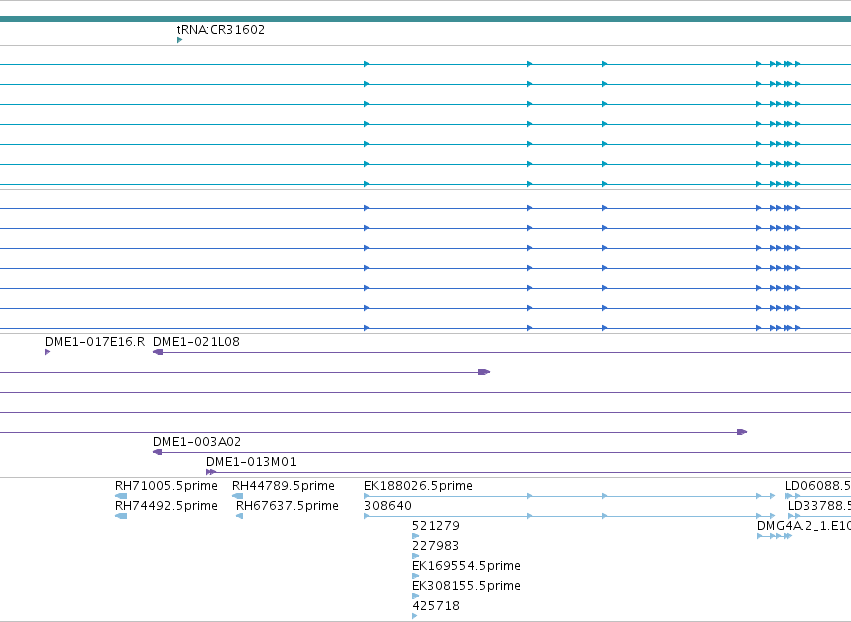Viewport: 851px width, 622px height.
Task: Select the light-blue EST glyph under RH44789.5prime
Action: [238, 496]
